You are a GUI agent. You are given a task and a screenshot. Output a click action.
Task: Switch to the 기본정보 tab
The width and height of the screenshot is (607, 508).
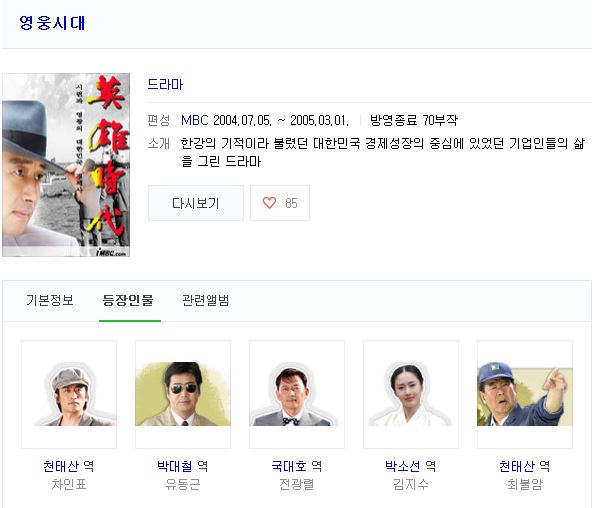(50, 300)
